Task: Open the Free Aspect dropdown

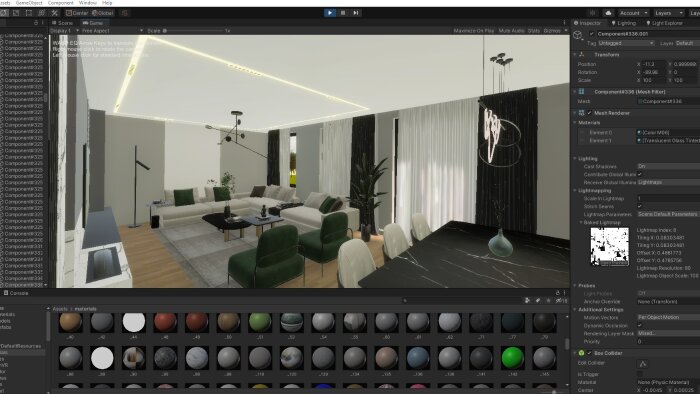Action: pyautogui.click(x=112, y=31)
